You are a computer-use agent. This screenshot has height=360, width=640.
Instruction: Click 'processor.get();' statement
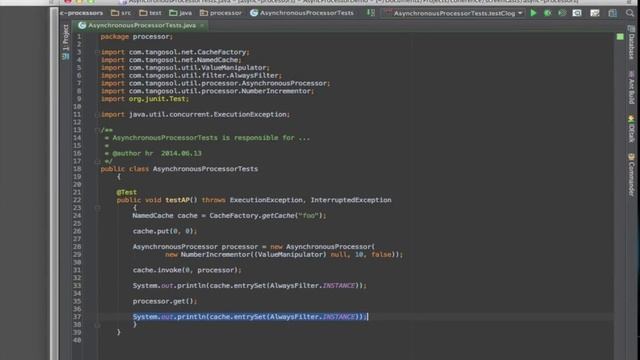point(165,301)
